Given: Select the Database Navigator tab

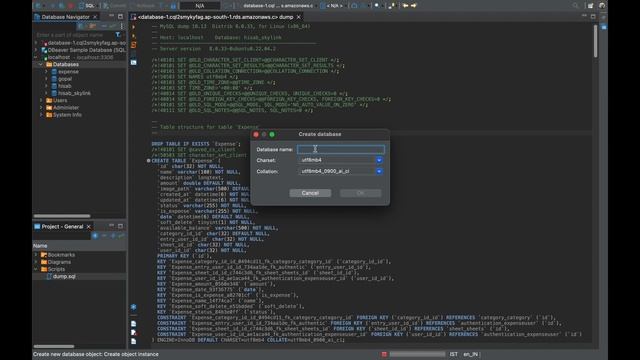Looking at the screenshot, I should [x=65, y=17].
